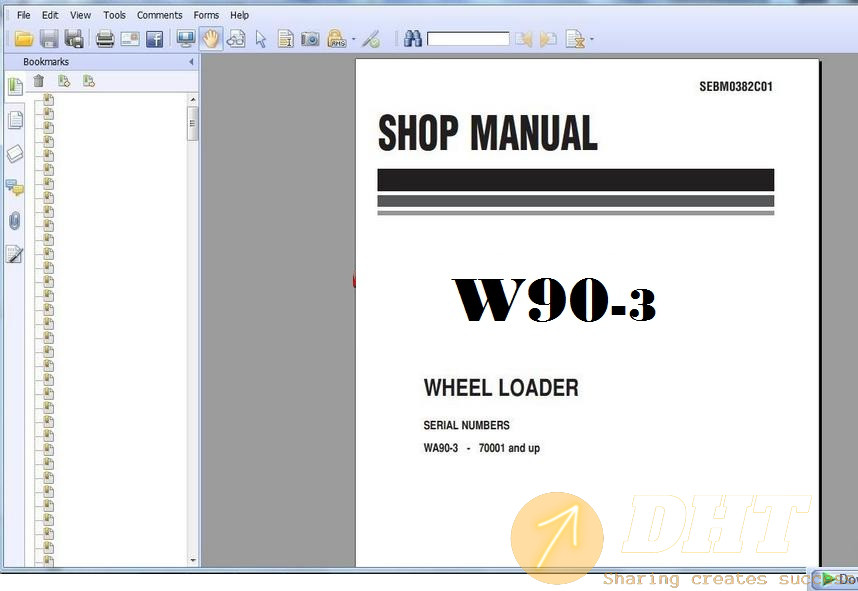The image size is (858, 591).
Task: Expand the dropdown arrow after the search icons
Action: pos(592,39)
